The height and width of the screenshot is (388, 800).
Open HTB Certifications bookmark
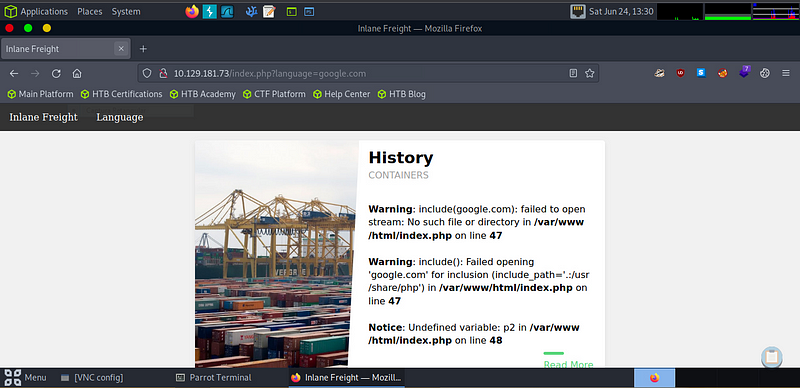pyautogui.click(x=121, y=94)
